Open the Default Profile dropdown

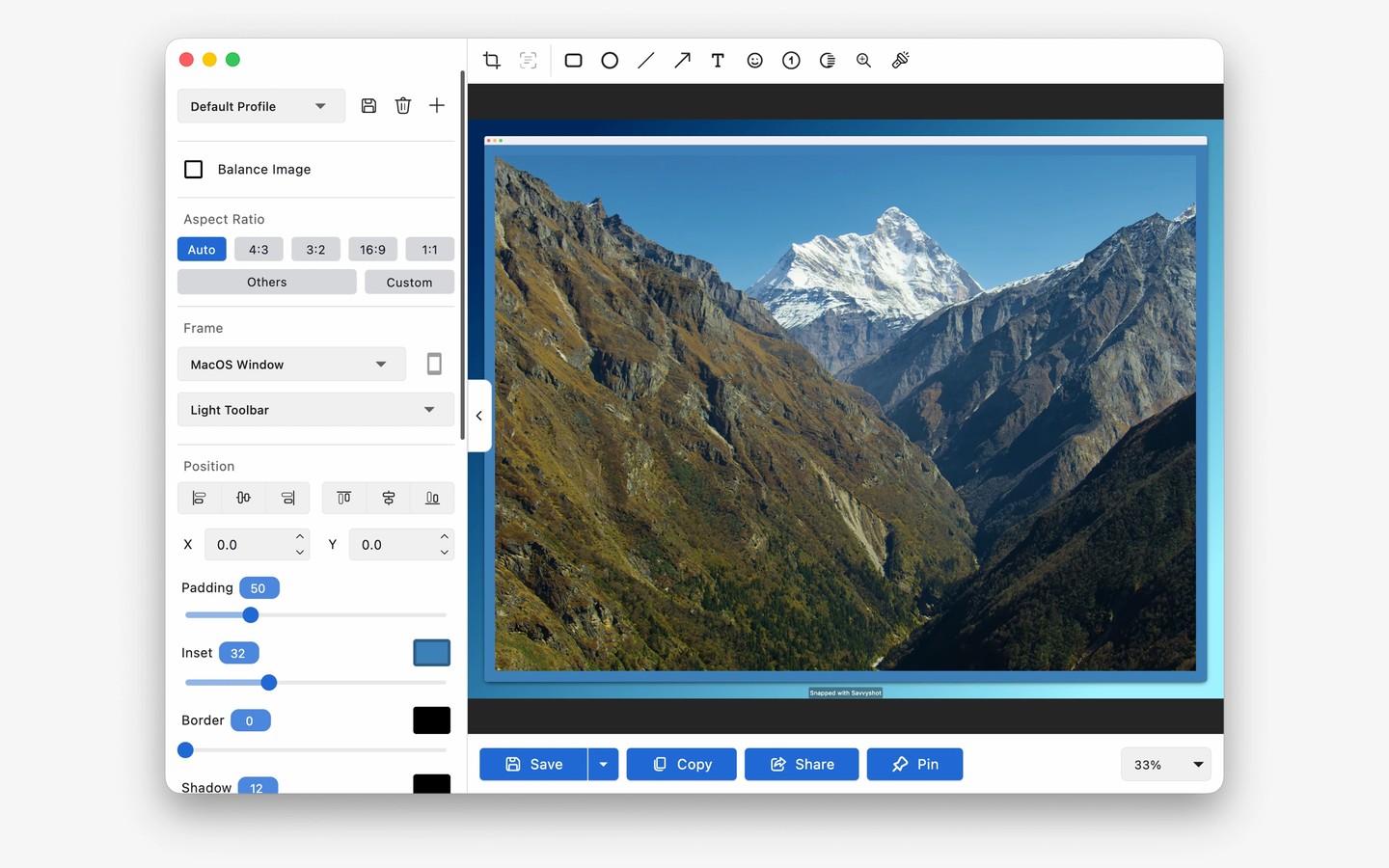(261, 106)
